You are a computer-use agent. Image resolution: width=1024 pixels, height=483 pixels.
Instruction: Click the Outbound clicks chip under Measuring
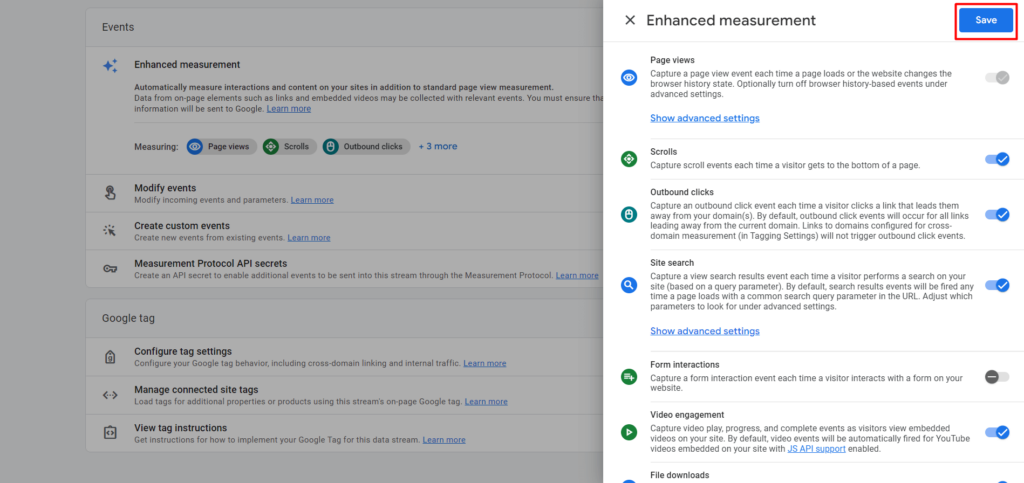tap(366, 147)
